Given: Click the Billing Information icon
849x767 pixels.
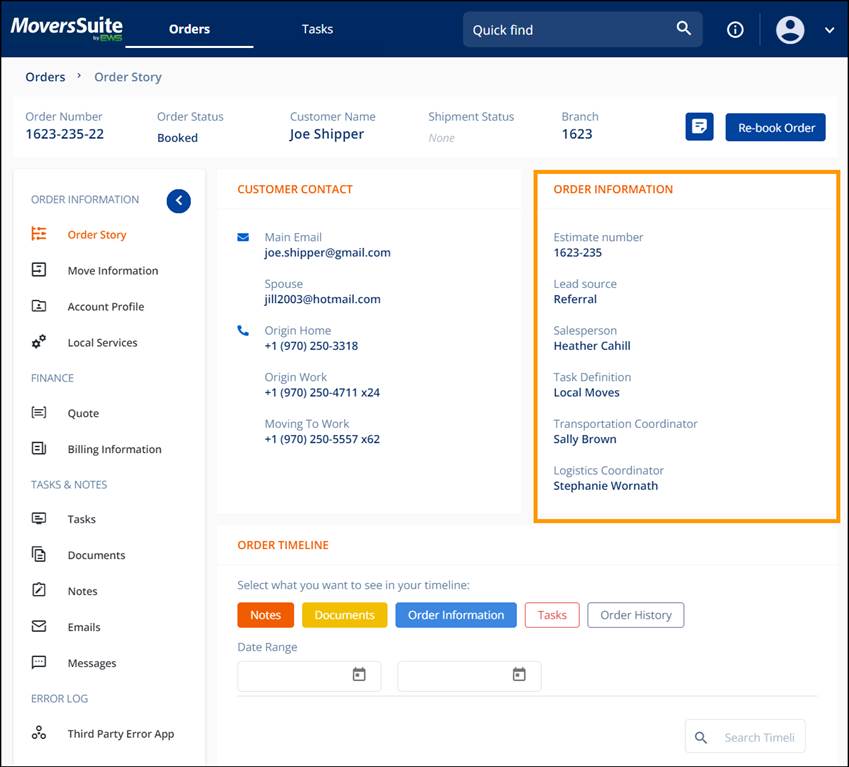Looking at the screenshot, I should pyautogui.click(x=39, y=449).
